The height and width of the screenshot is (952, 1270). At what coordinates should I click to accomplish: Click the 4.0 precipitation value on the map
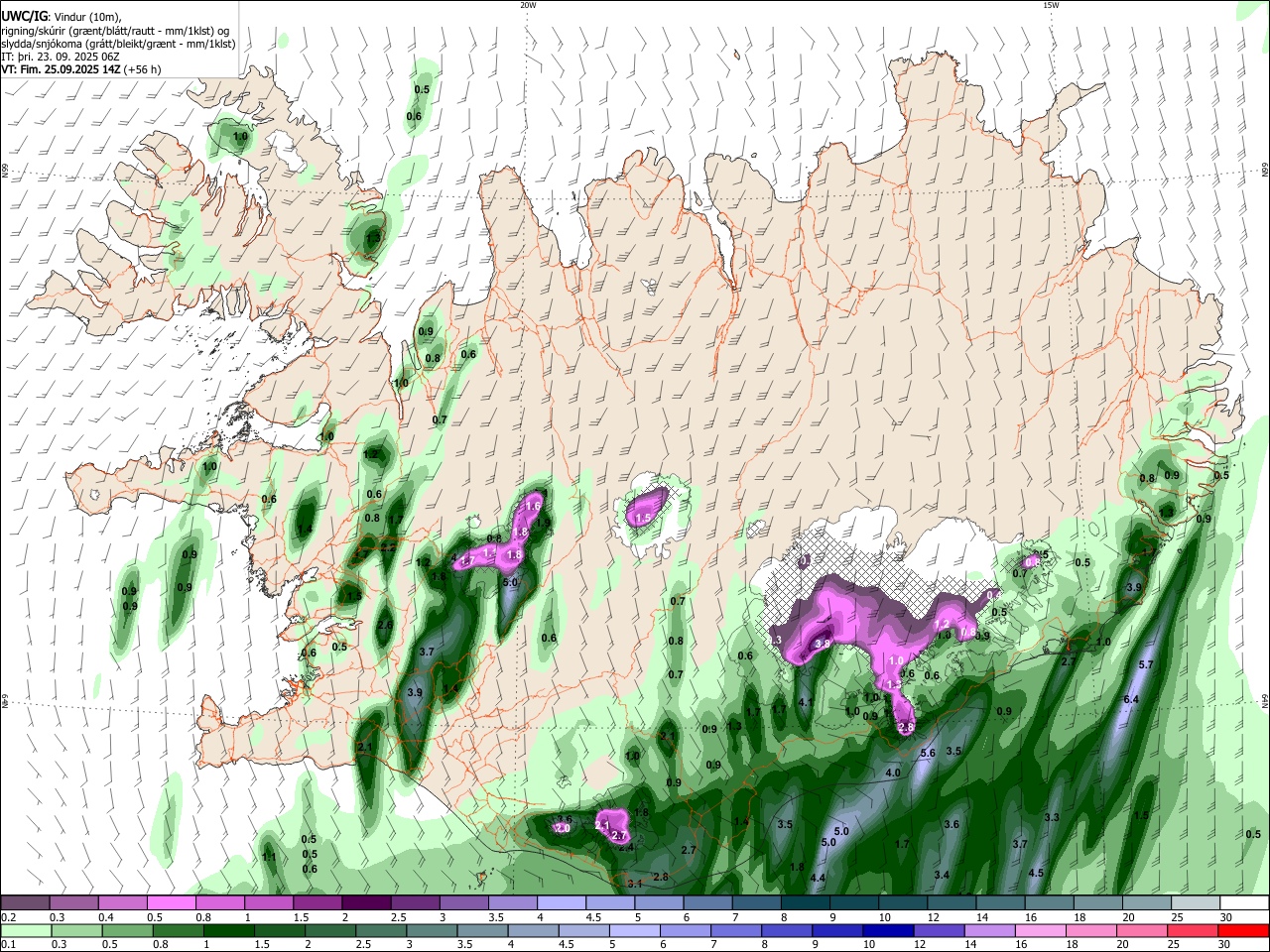point(893,773)
